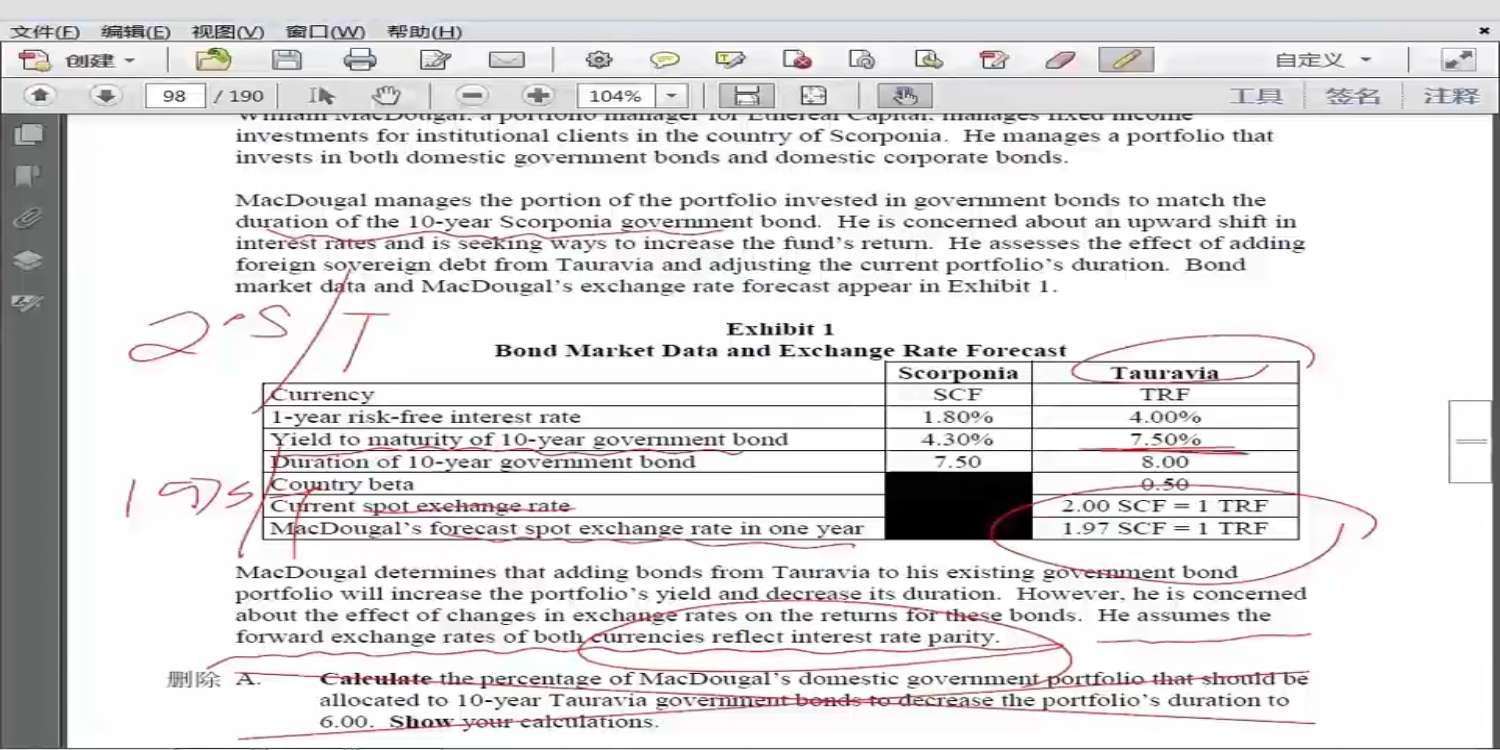Click the page number field showing 98
Screen dimensions: 1500x750
[x=174, y=96]
